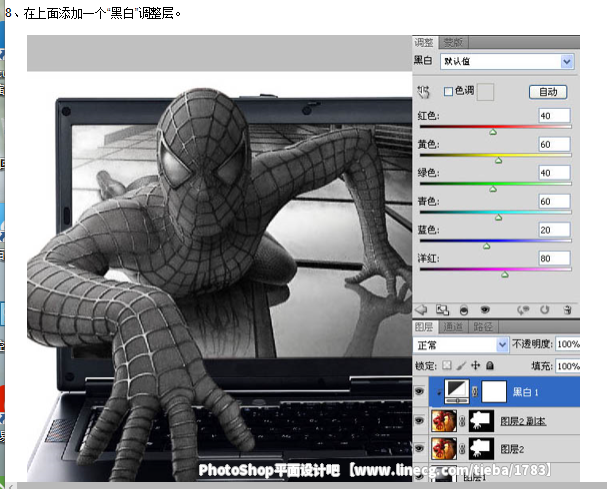Select the 黑白 1 layer name
The width and height of the screenshot is (607, 489).
click(x=525, y=392)
